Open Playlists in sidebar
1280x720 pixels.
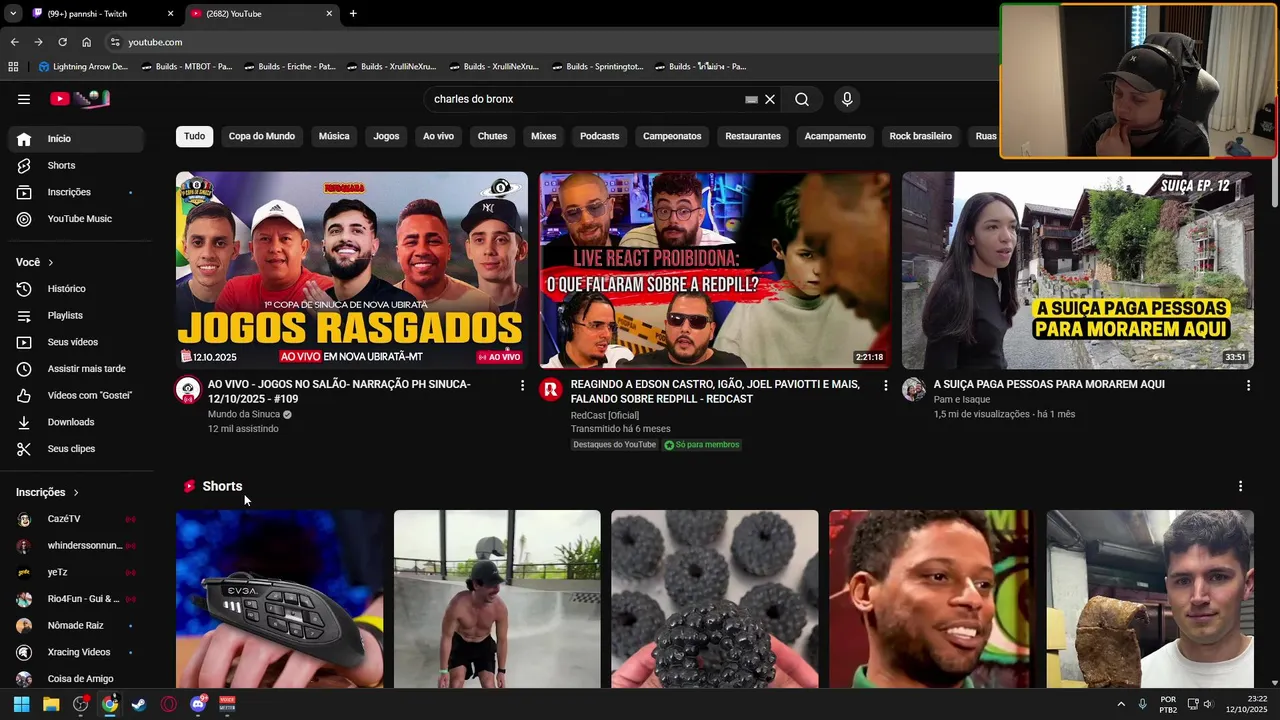[77, 315]
